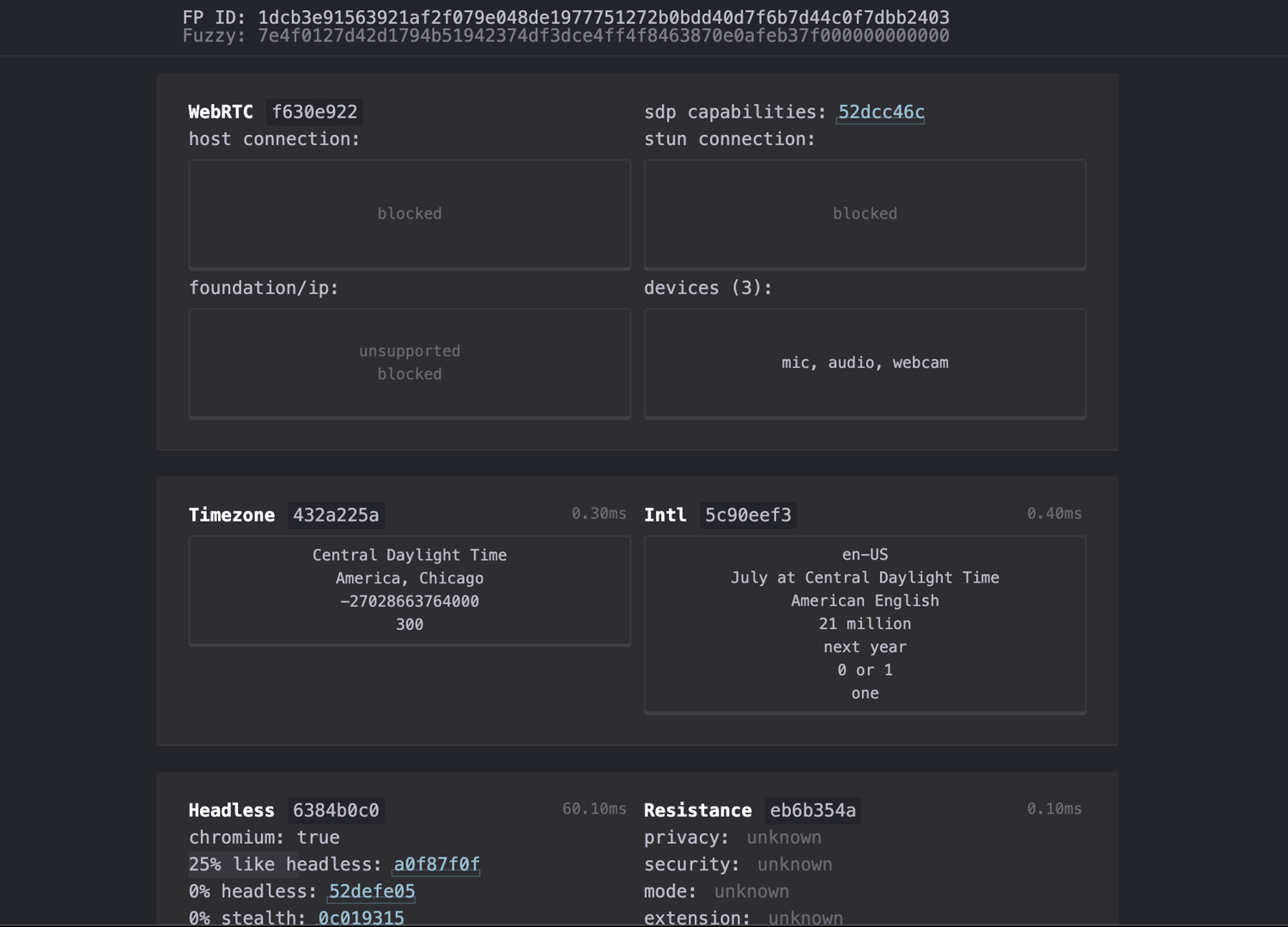Click 'Central Daylight Time' in Timezone box
This screenshot has width=1288, height=927.
click(410, 555)
